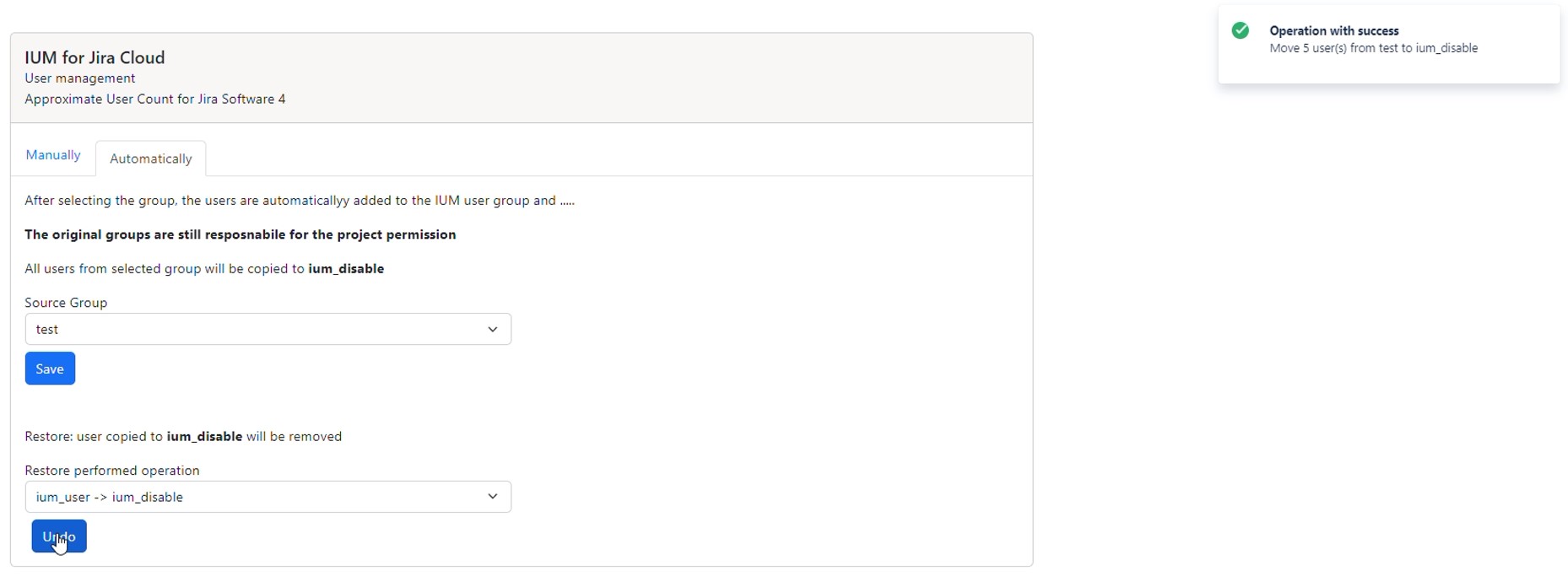The width and height of the screenshot is (1568, 576).
Task: Click the green success checkmark icon
Action: point(1240,31)
